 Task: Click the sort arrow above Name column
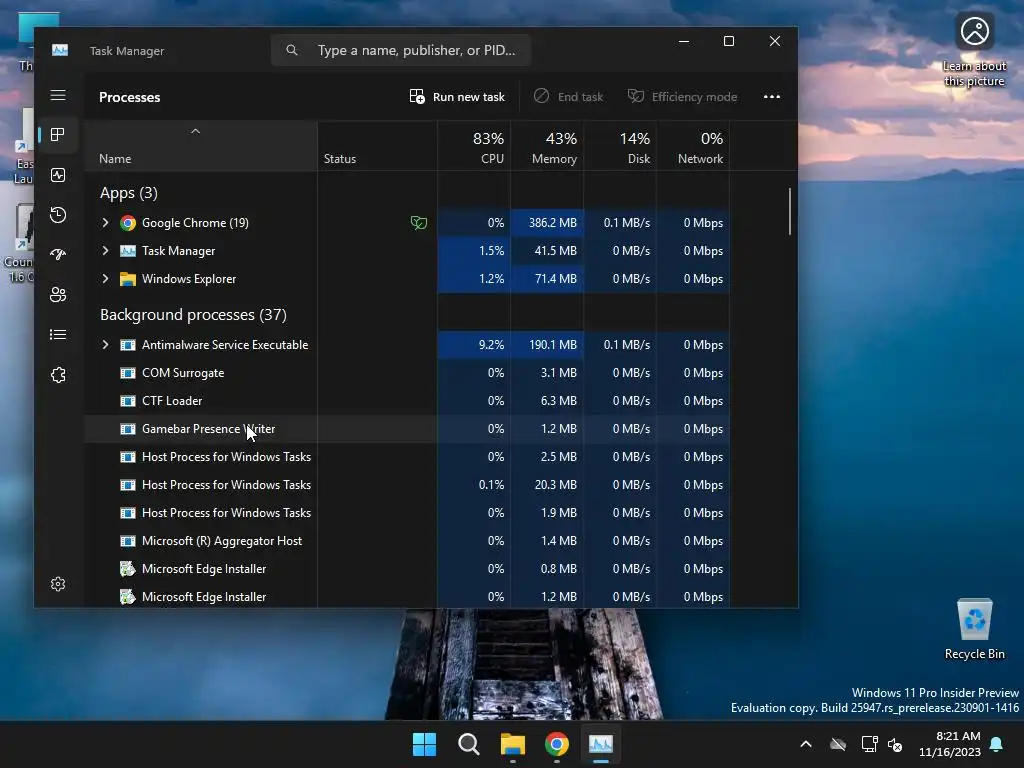(195, 131)
